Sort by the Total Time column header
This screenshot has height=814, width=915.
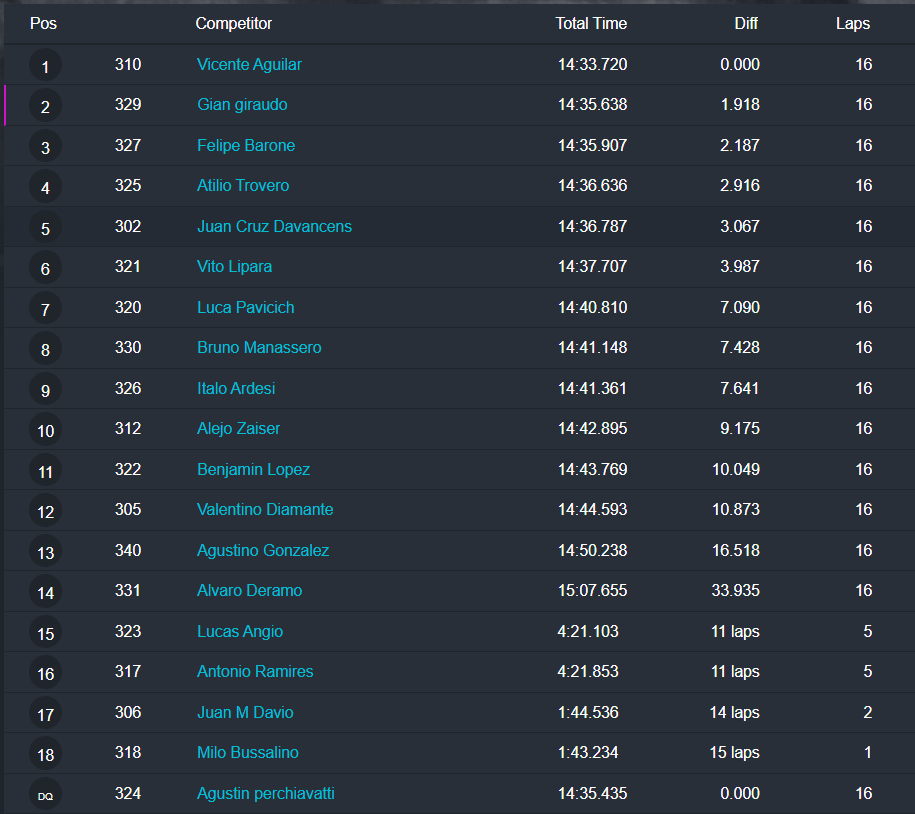[591, 23]
